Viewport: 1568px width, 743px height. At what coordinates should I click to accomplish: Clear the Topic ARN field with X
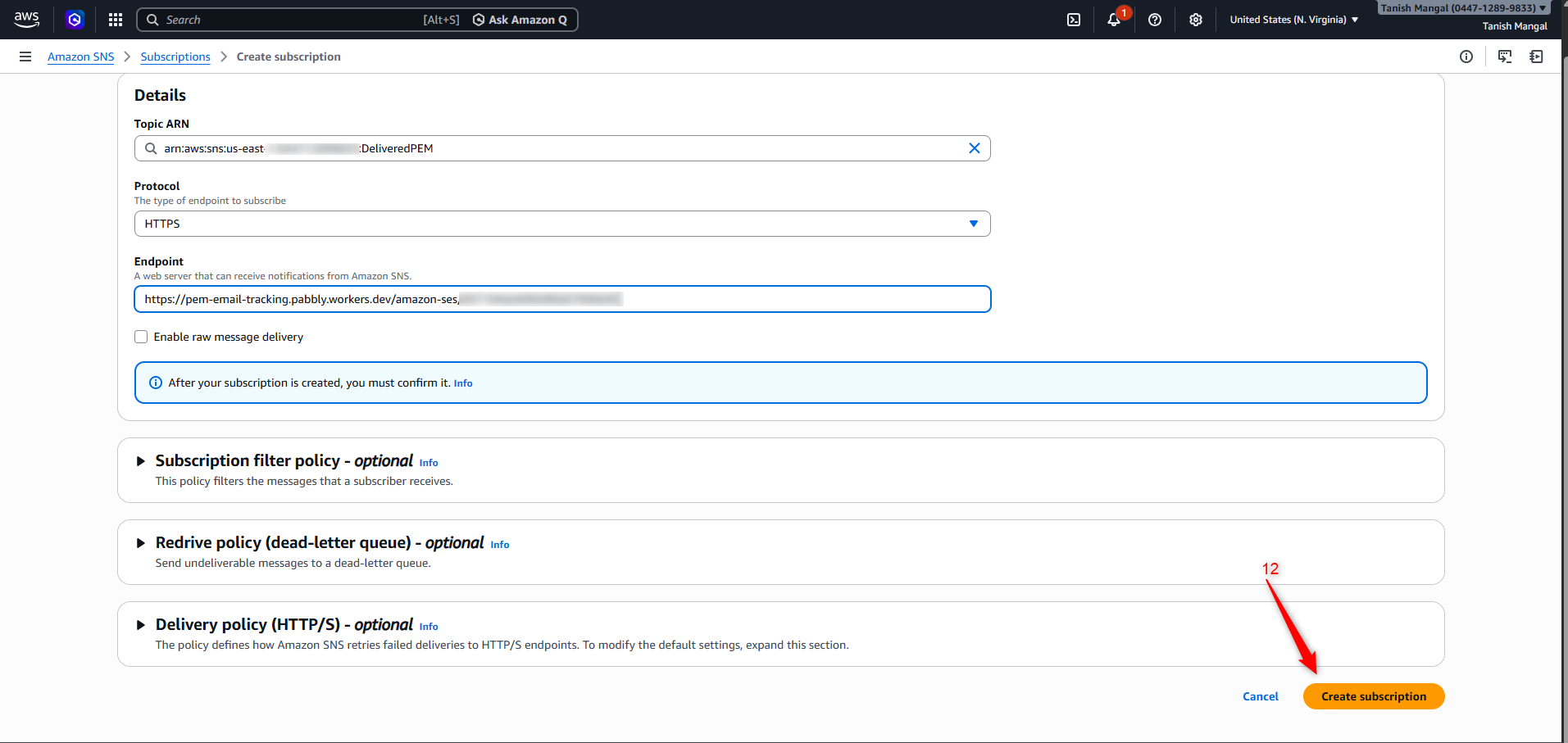click(x=974, y=148)
